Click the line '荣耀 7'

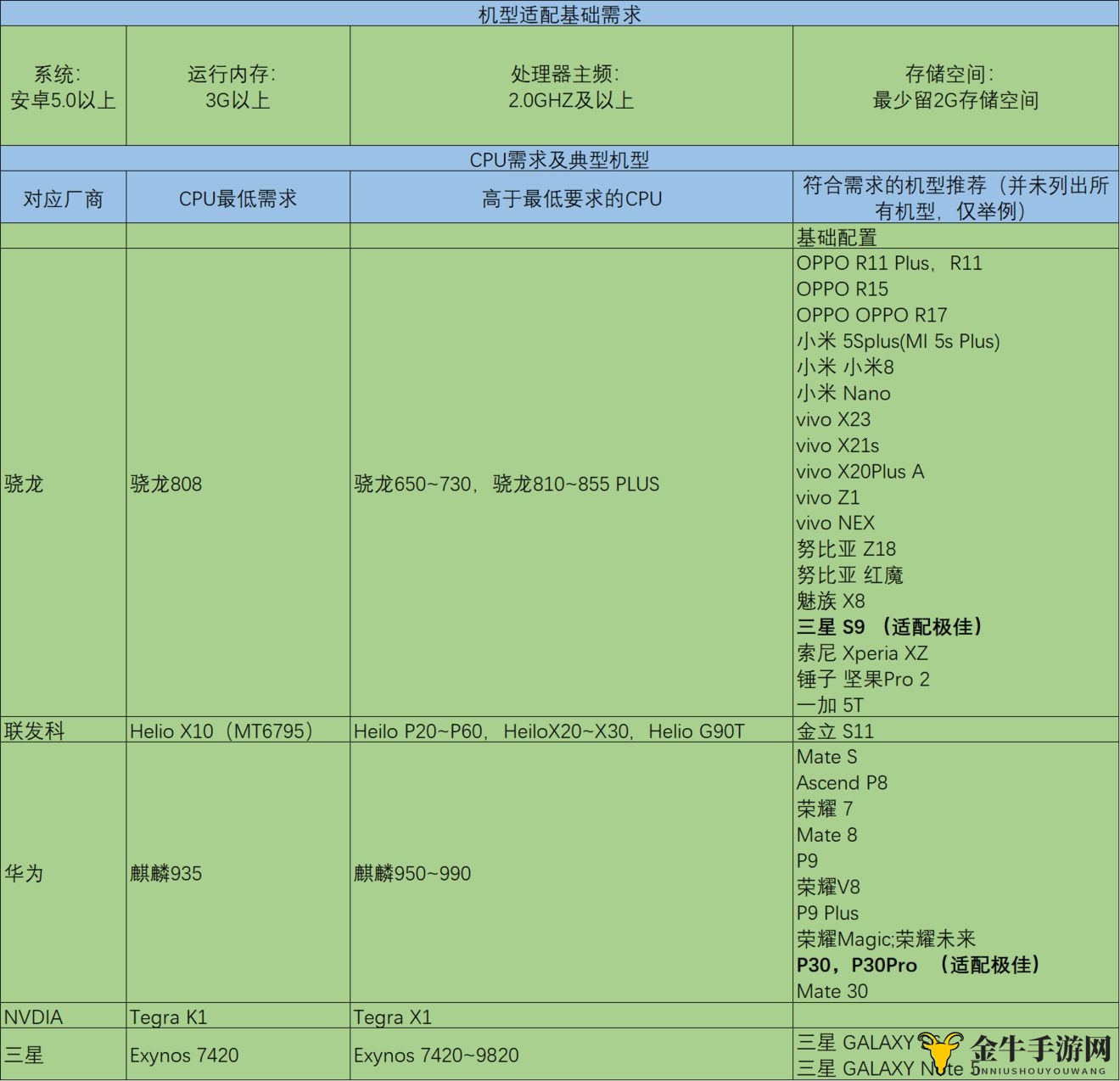click(x=825, y=809)
